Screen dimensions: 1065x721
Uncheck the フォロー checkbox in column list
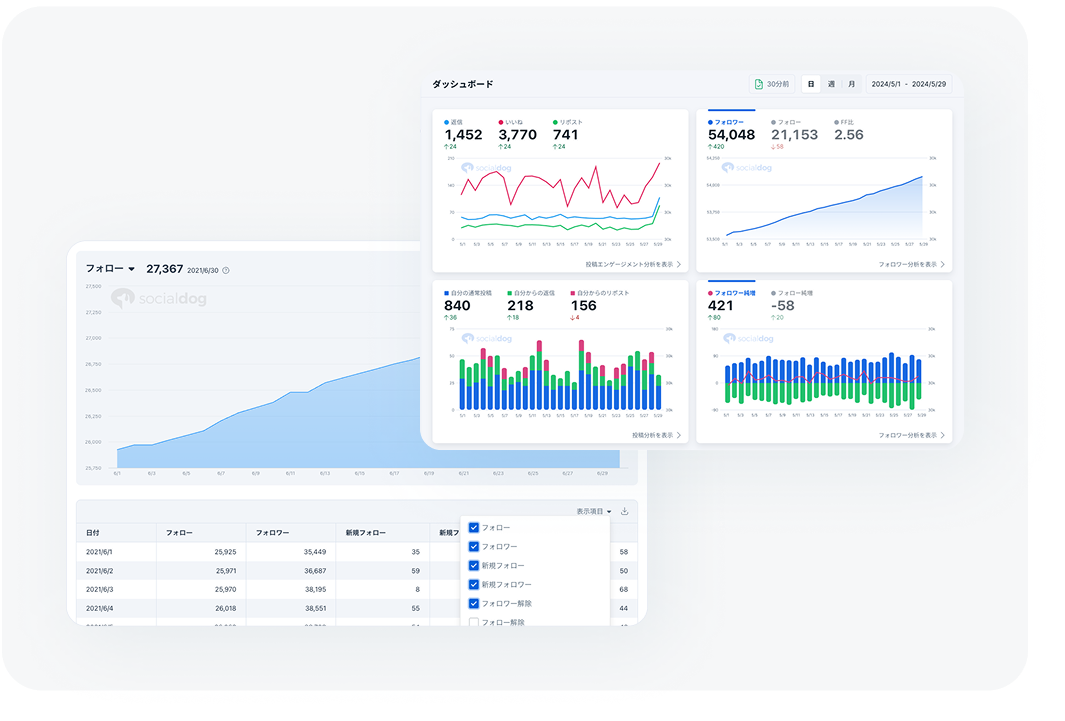[x=474, y=527]
